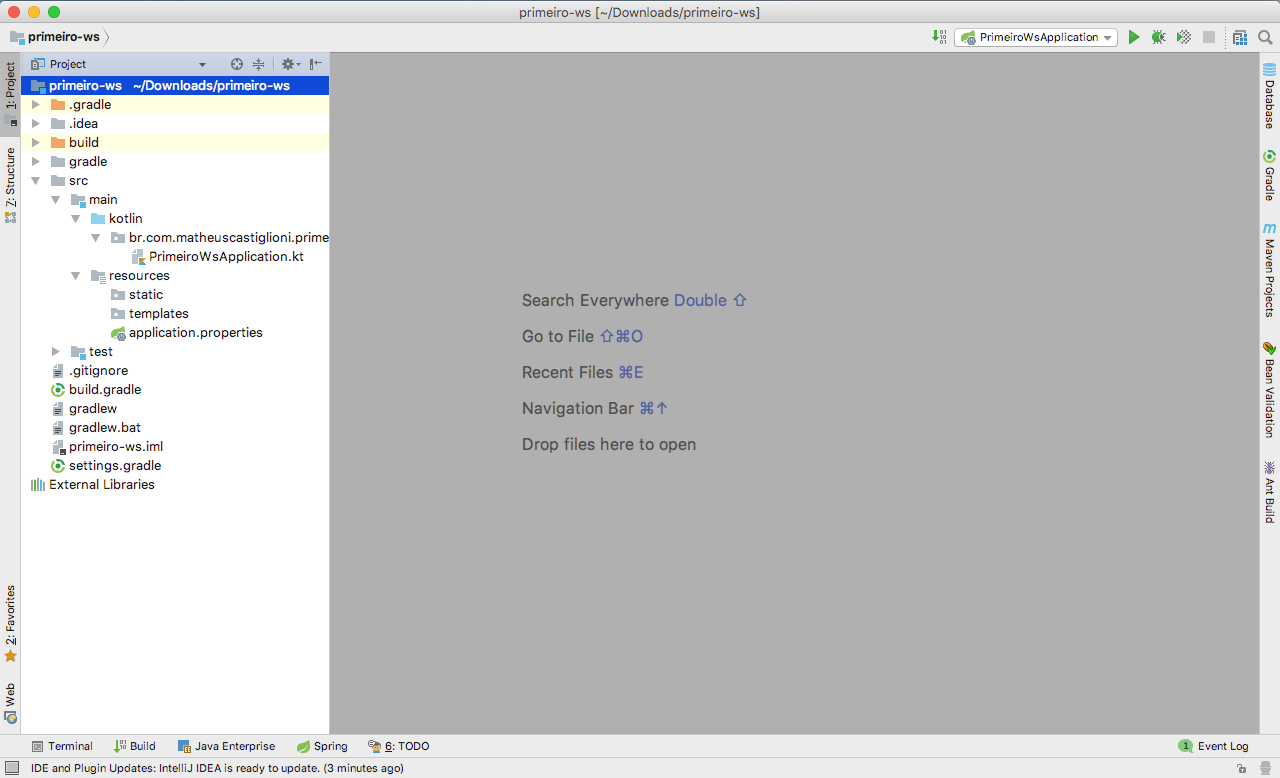
Task: Open Project panel gear settings icon
Action: (289, 64)
